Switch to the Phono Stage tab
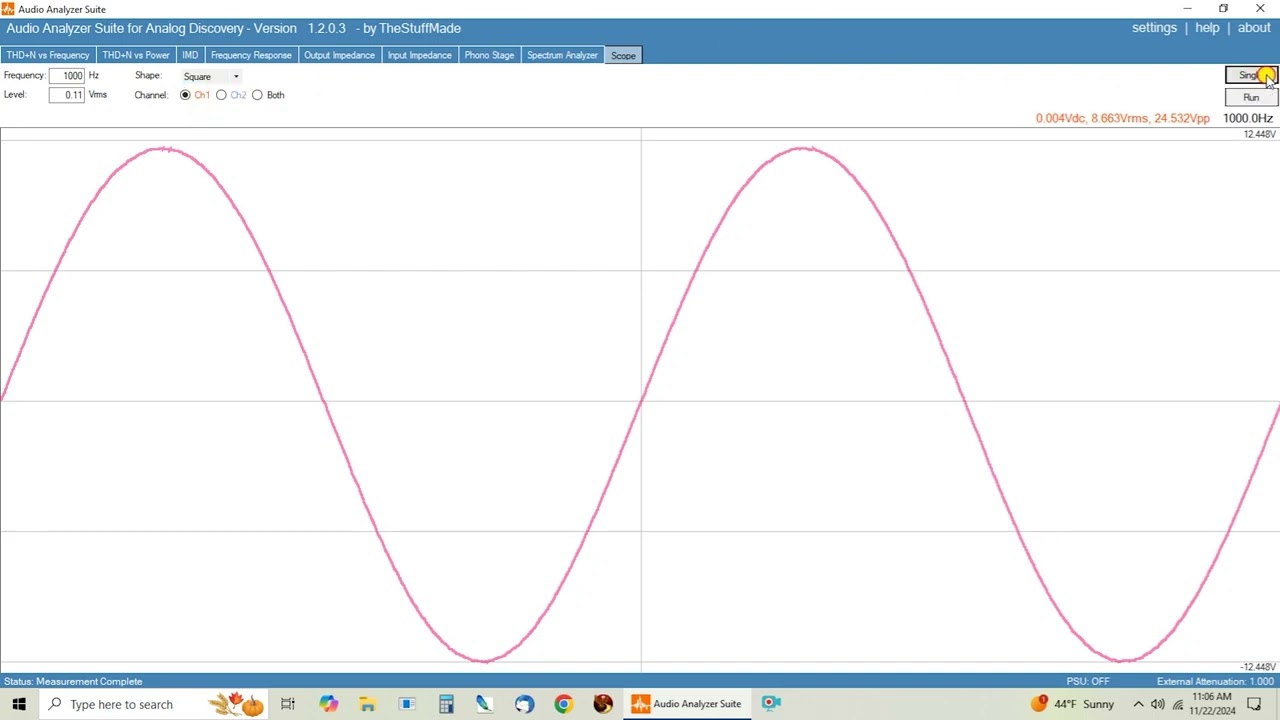This screenshot has width=1280, height=720. click(x=489, y=55)
